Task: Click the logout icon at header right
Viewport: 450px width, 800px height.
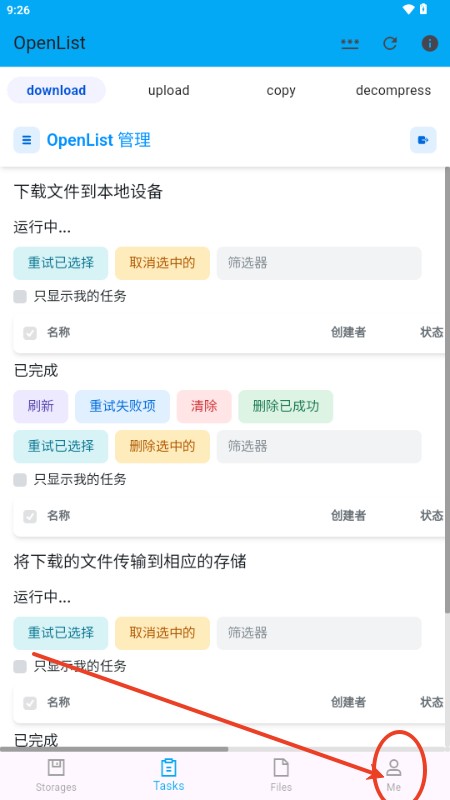Action: point(423,140)
